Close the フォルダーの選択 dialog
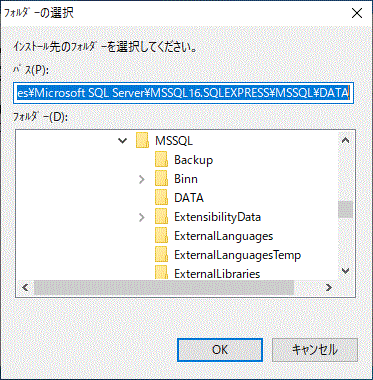 click(x=357, y=13)
